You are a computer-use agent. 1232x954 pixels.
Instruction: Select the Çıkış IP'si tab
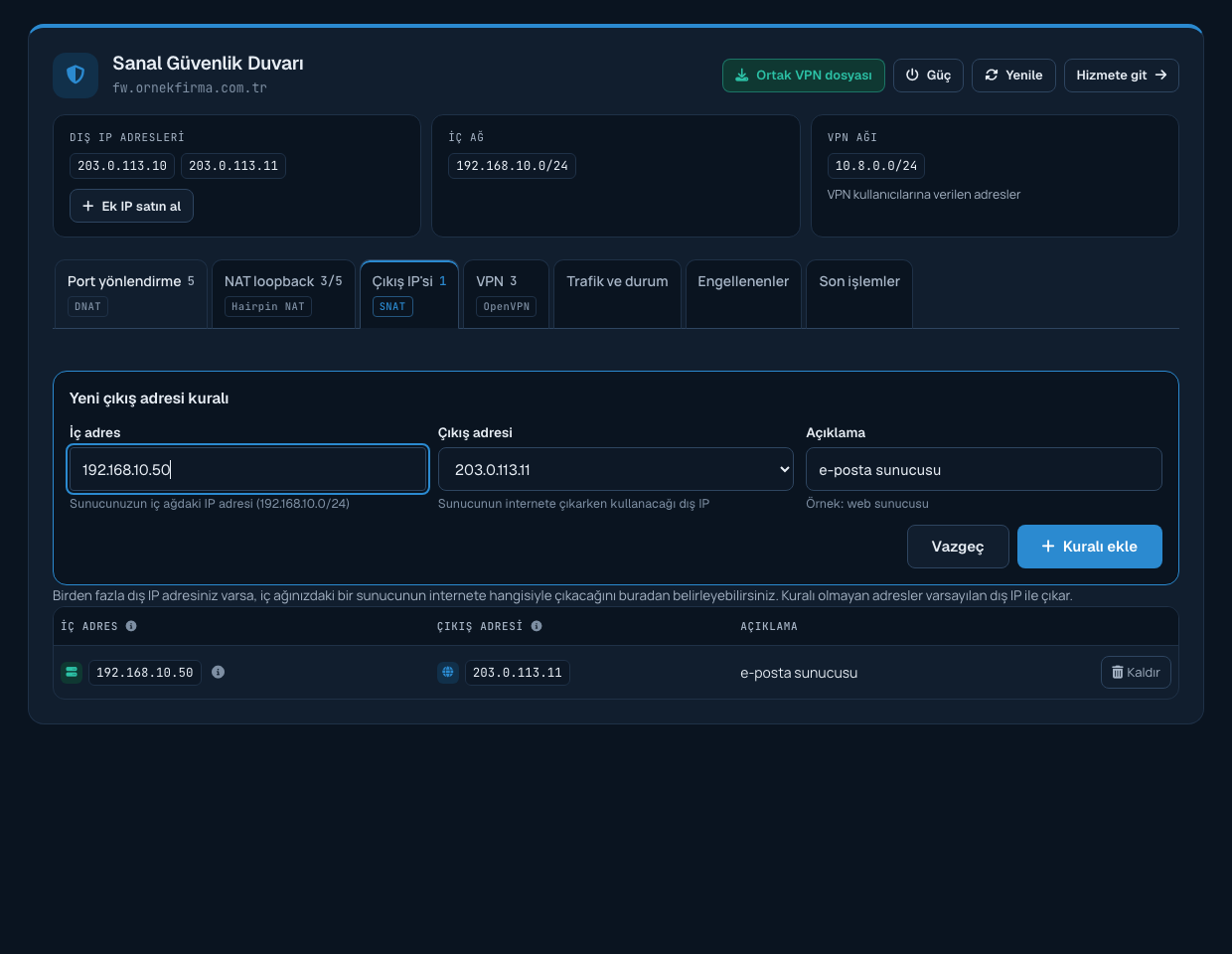click(x=409, y=294)
